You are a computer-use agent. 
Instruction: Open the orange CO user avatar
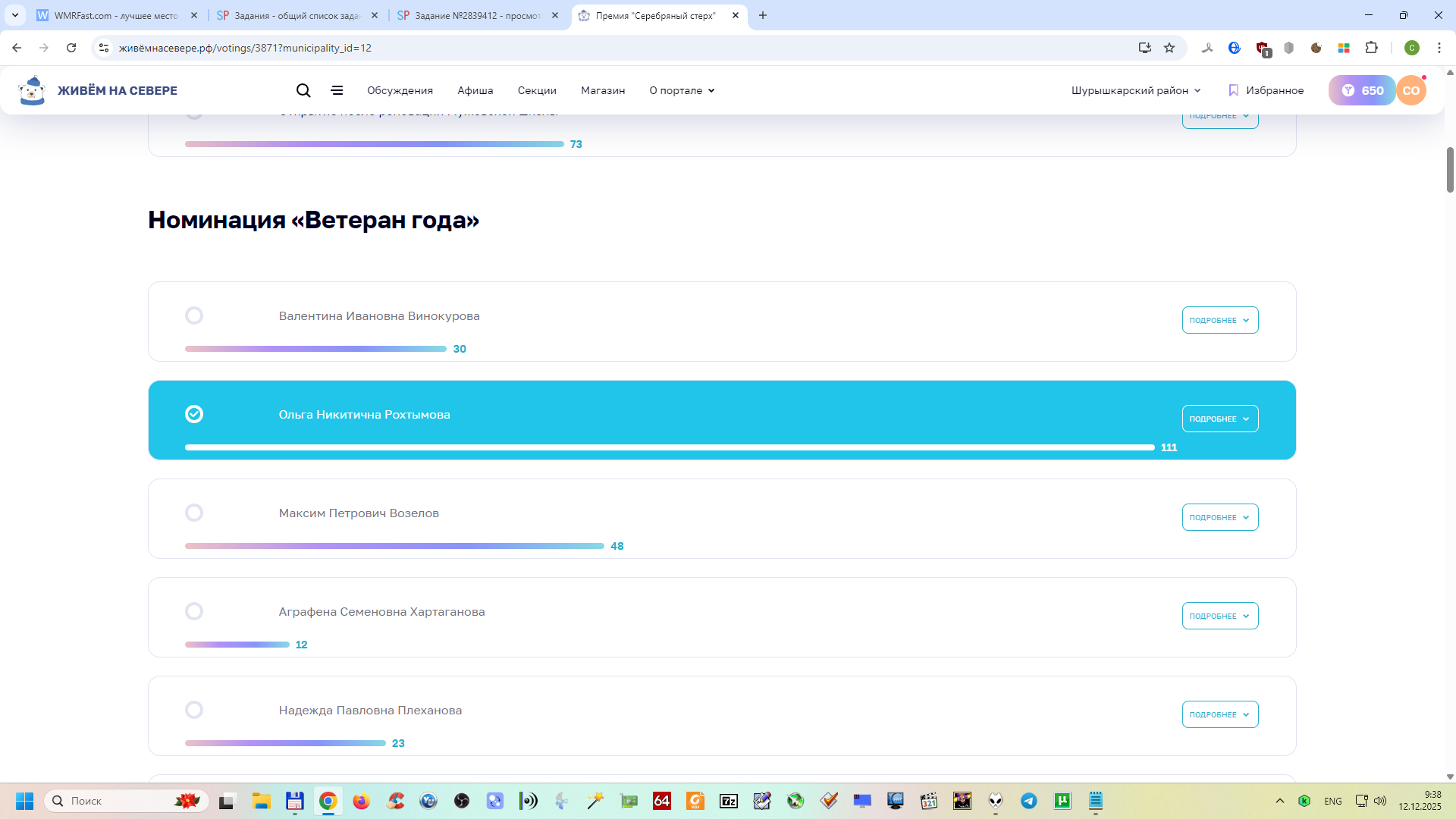pyautogui.click(x=1410, y=90)
